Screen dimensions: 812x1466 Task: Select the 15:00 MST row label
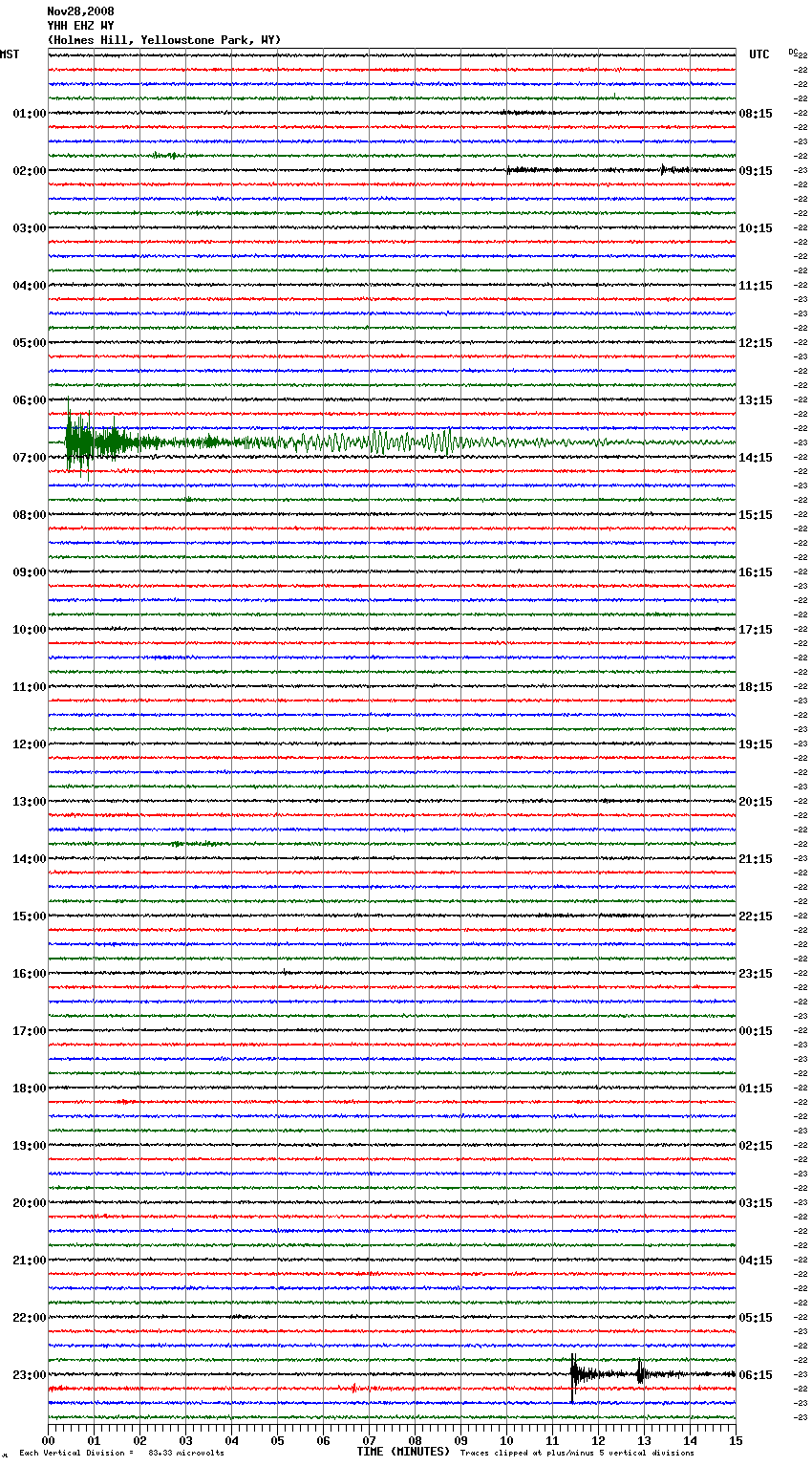coord(30,916)
